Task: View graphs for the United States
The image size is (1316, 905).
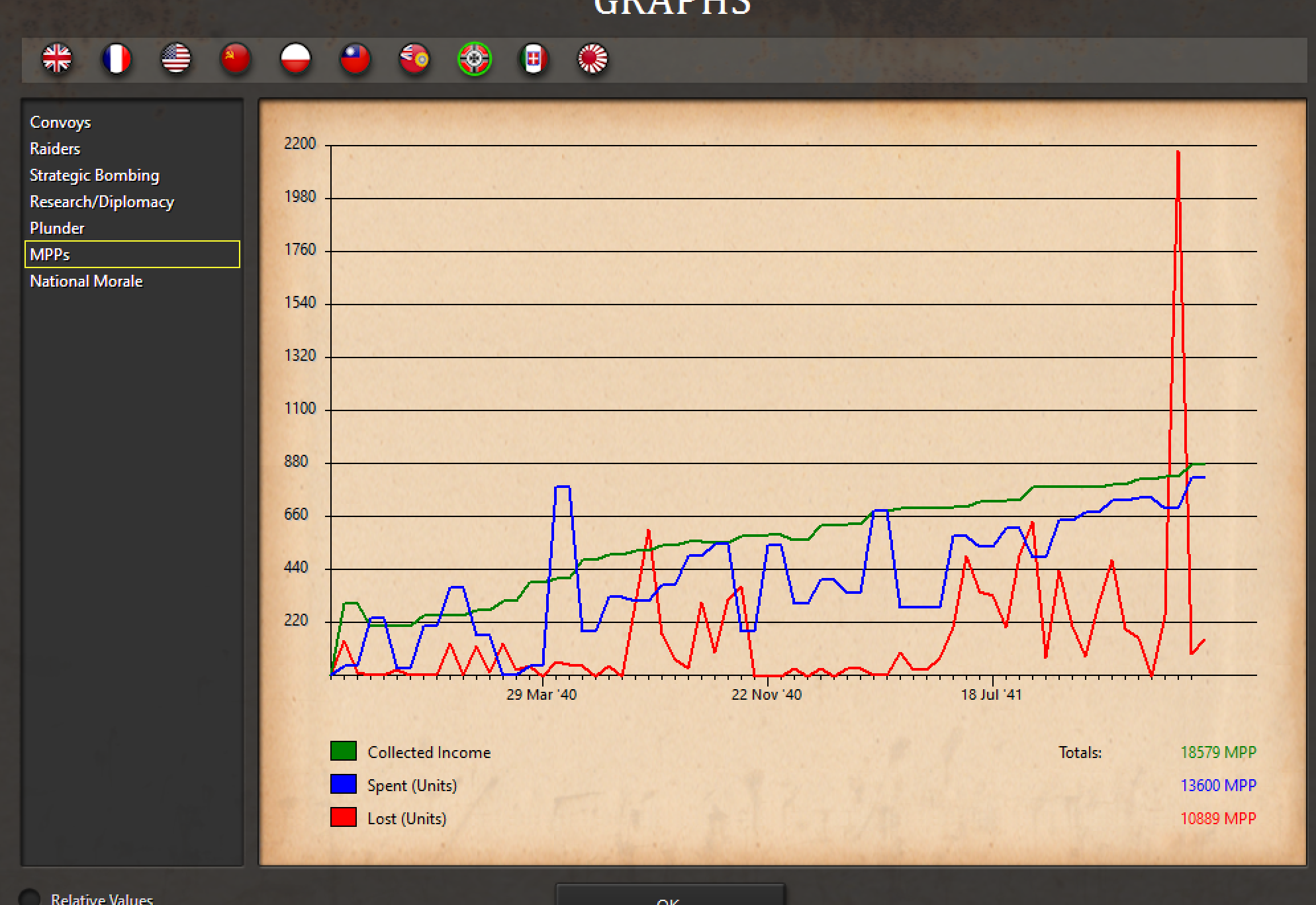Action: [176, 59]
